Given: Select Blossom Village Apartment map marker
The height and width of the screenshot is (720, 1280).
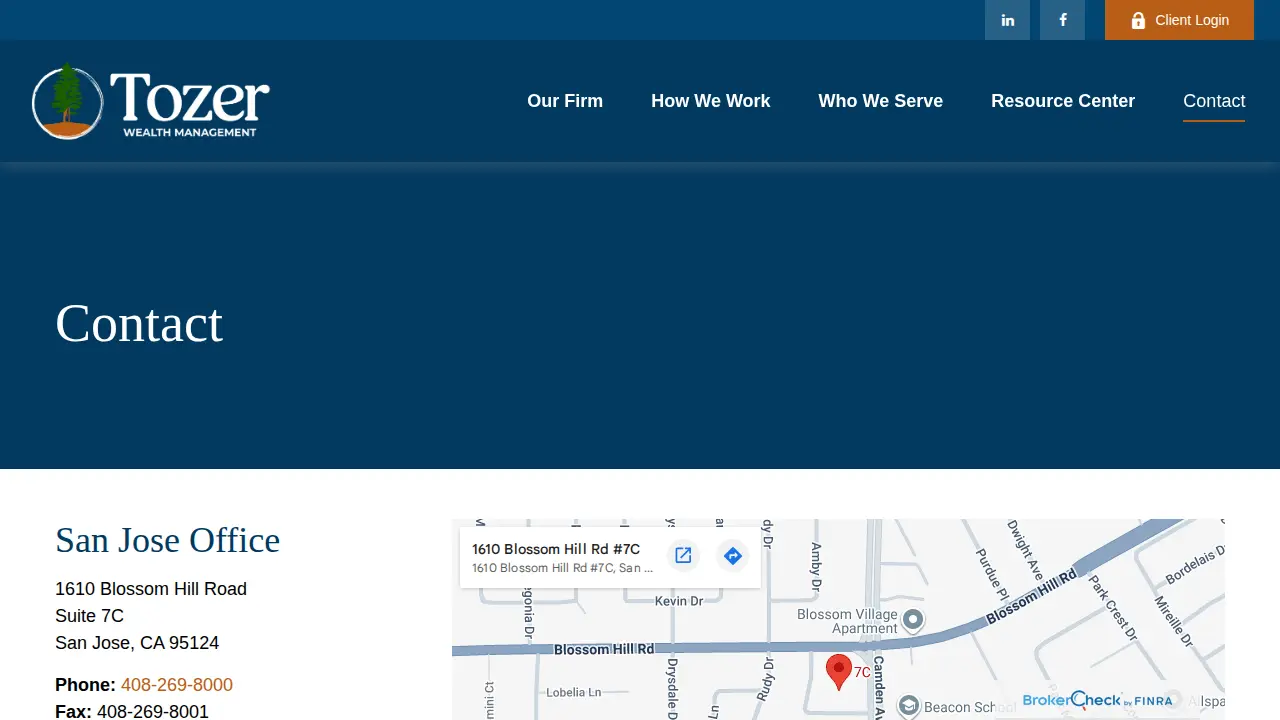Looking at the screenshot, I should tap(913, 620).
